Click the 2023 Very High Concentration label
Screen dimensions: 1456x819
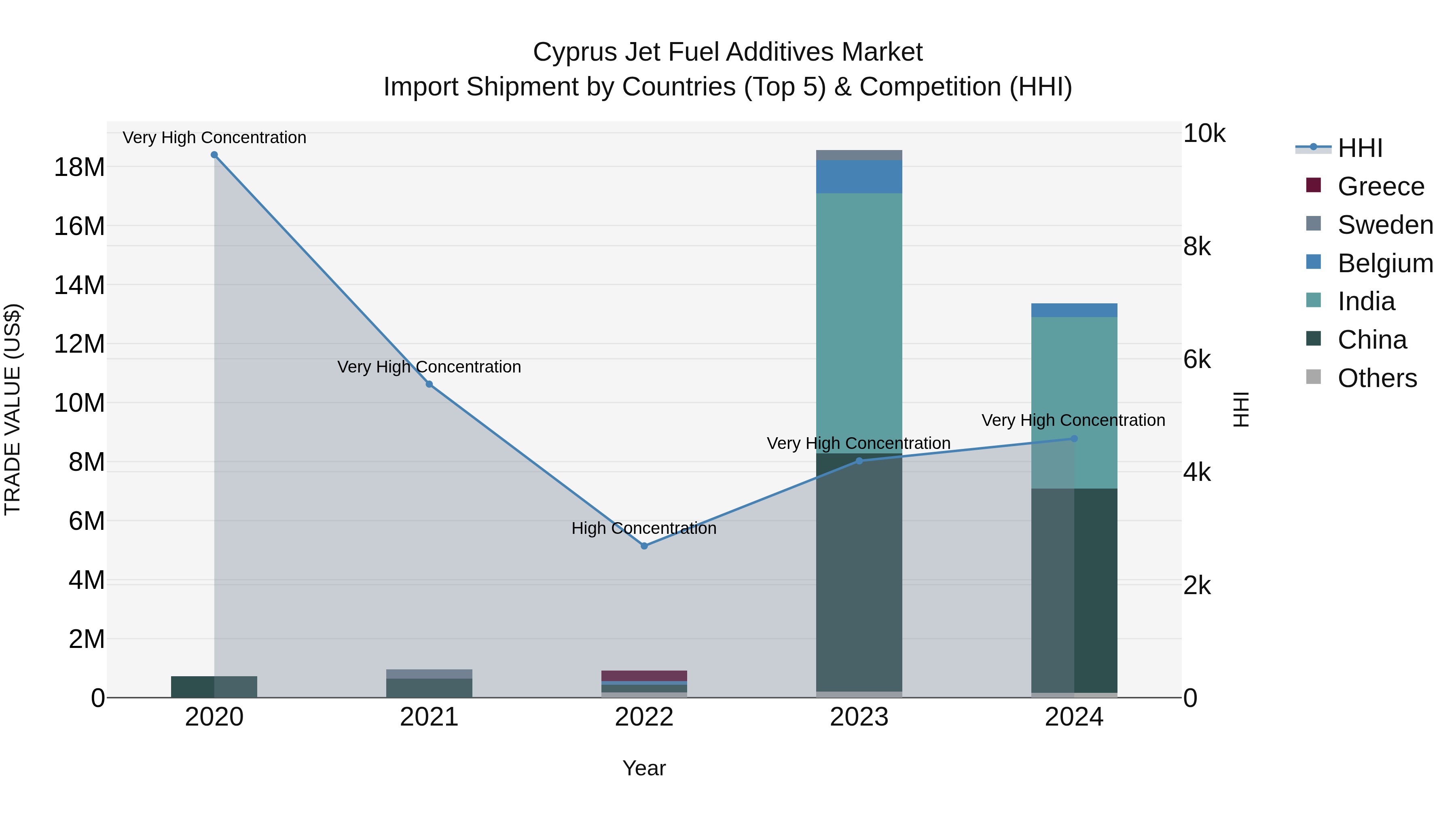point(859,444)
